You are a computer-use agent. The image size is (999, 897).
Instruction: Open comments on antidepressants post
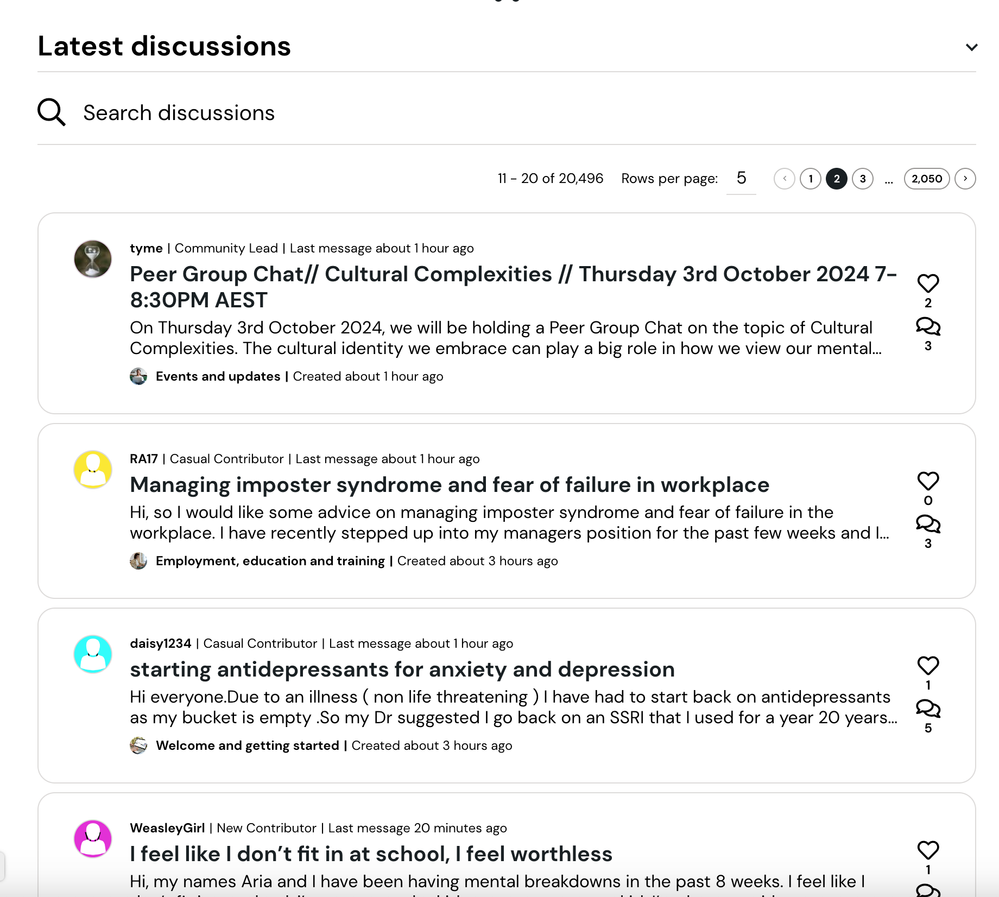[x=928, y=708]
